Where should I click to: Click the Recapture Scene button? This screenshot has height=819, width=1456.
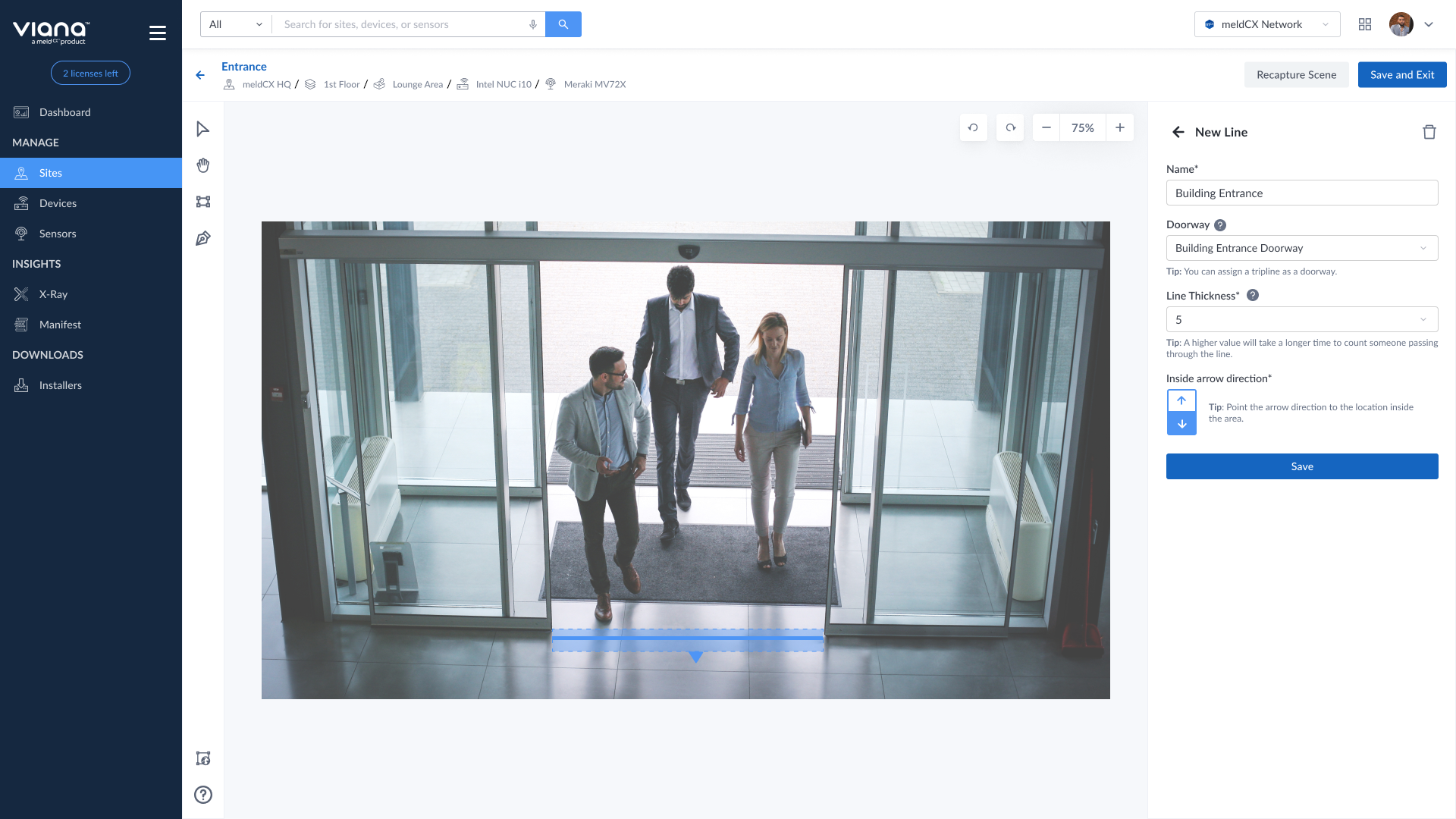(1295, 74)
